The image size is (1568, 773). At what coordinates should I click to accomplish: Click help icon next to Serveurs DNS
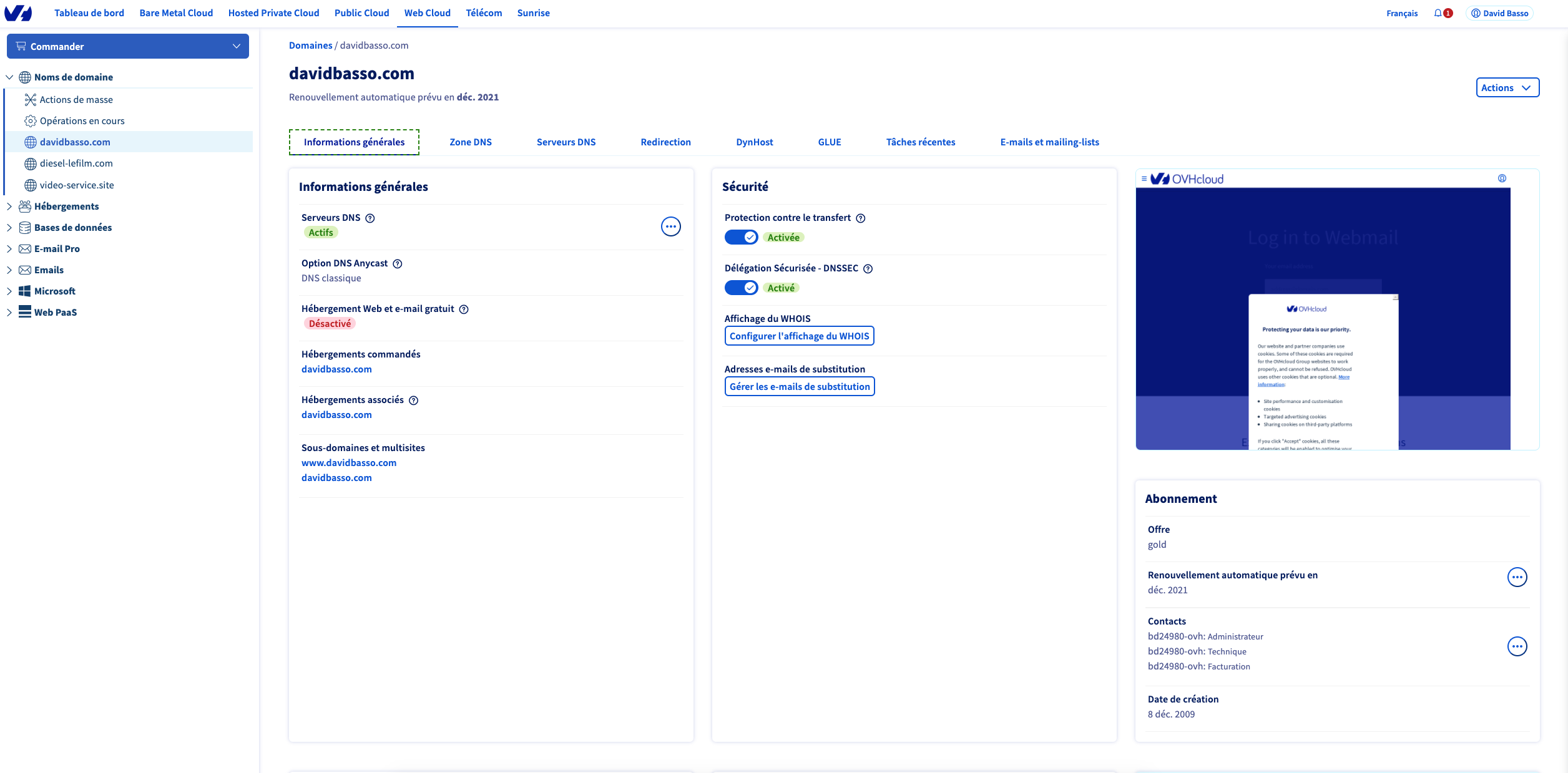coord(370,218)
